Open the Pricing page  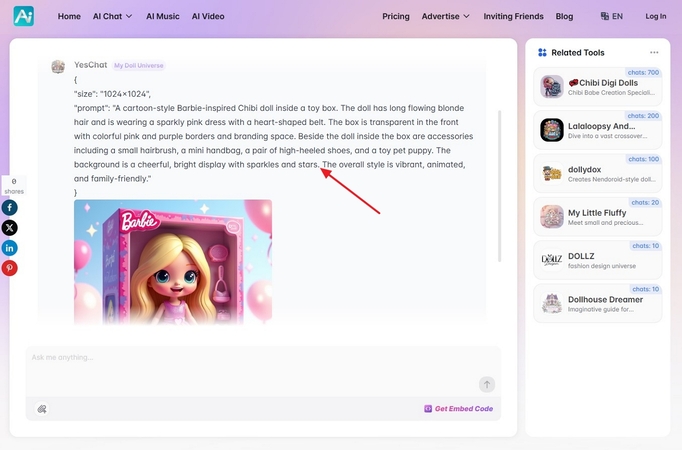click(x=396, y=16)
